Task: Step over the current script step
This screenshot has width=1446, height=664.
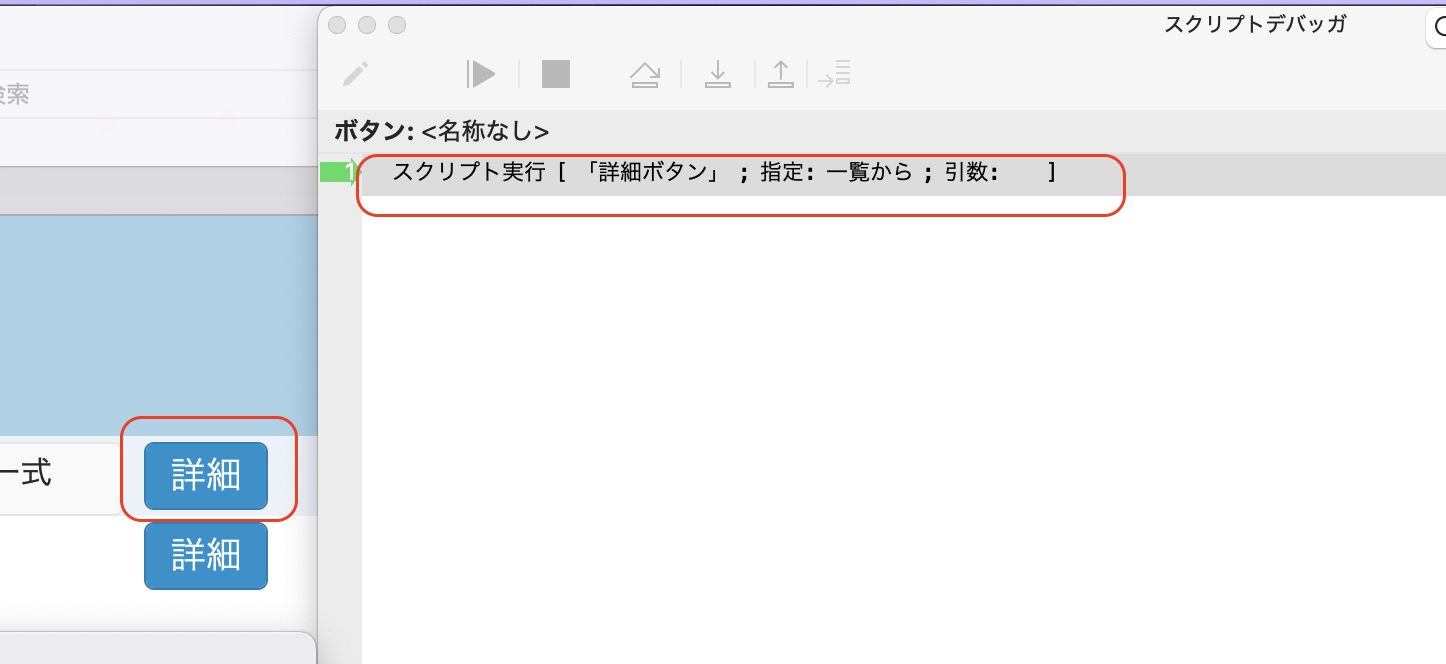Action: [x=645, y=73]
